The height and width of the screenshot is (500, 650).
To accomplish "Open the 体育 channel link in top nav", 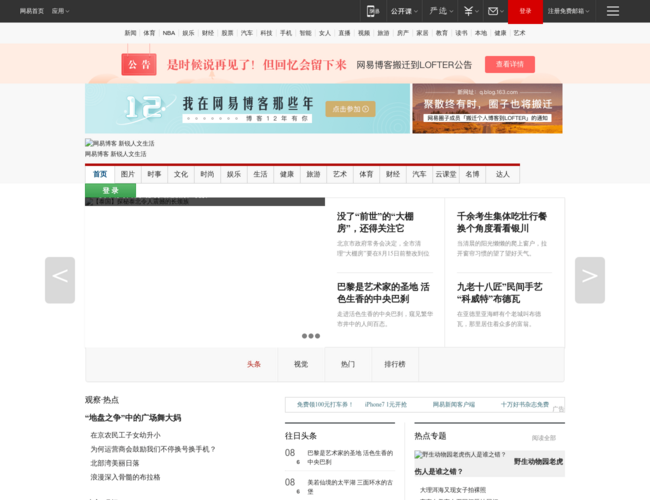I will [149, 33].
